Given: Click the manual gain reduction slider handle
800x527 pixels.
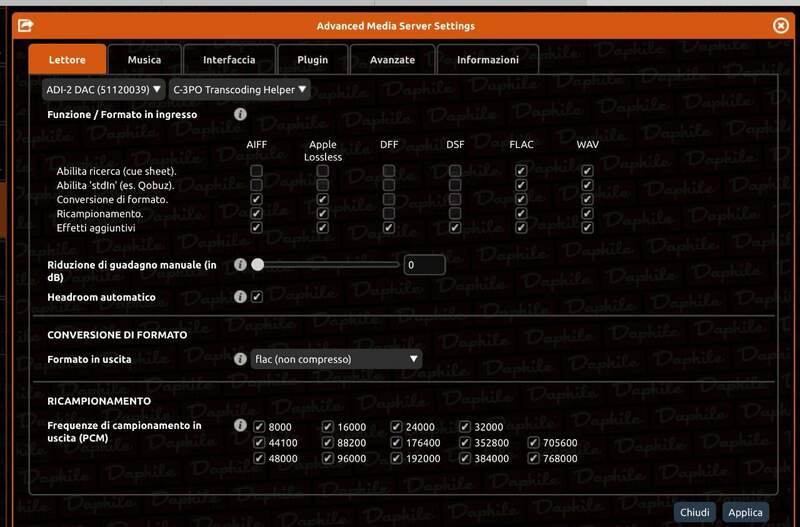Looking at the screenshot, I should (258, 265).
